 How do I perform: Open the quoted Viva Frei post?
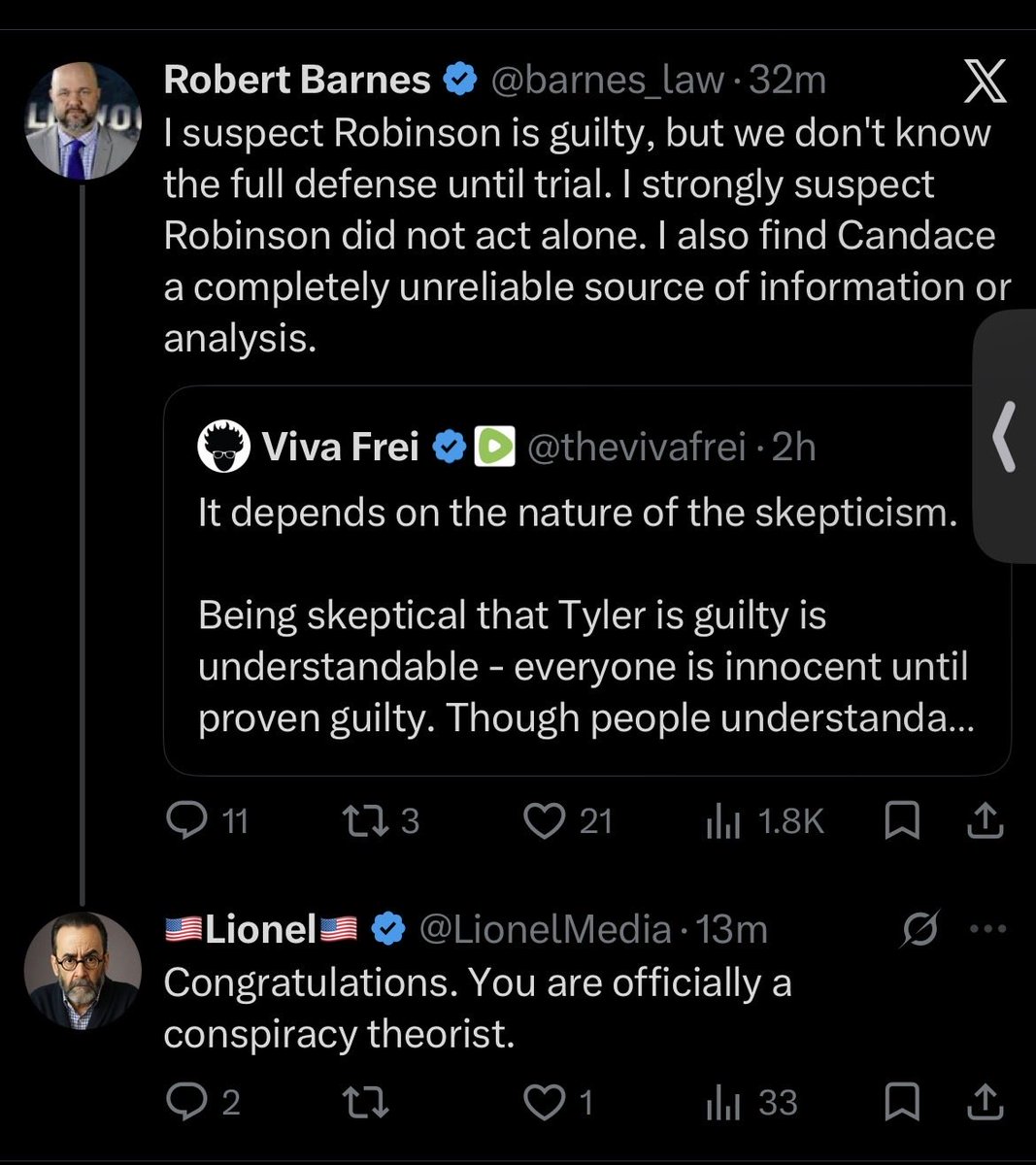tap(586, 580)
